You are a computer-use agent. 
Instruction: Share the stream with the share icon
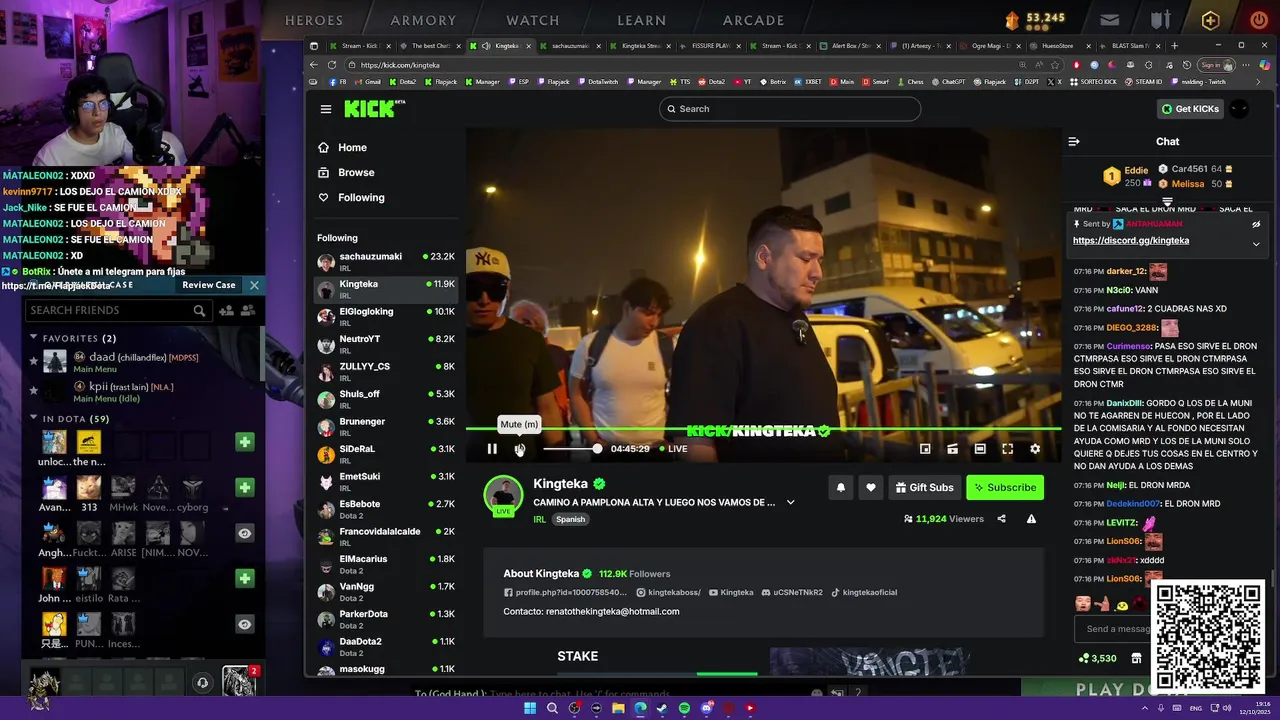(x=1001, y=519)
